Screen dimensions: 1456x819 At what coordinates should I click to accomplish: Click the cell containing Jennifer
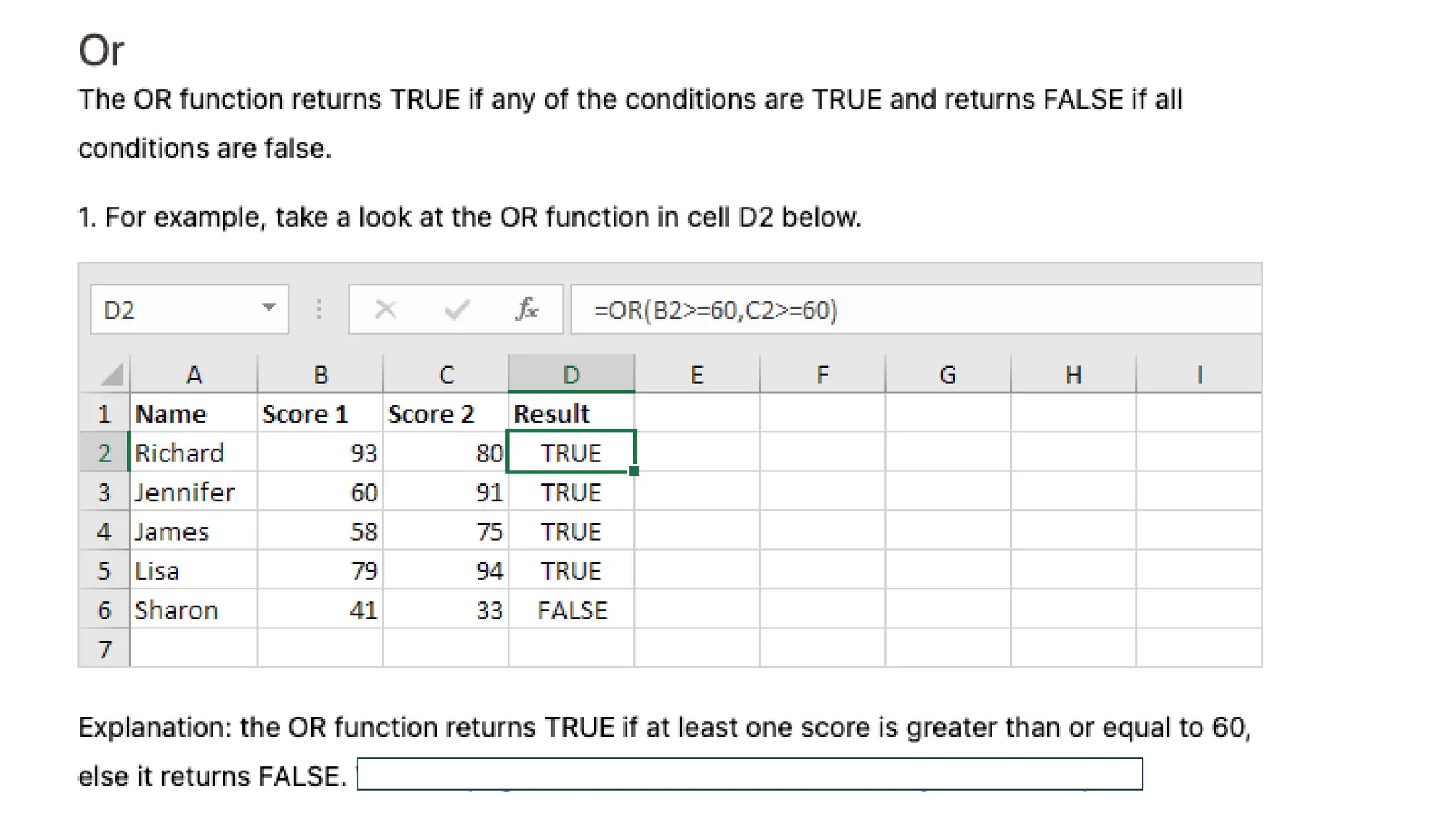[x=193, y=492]
